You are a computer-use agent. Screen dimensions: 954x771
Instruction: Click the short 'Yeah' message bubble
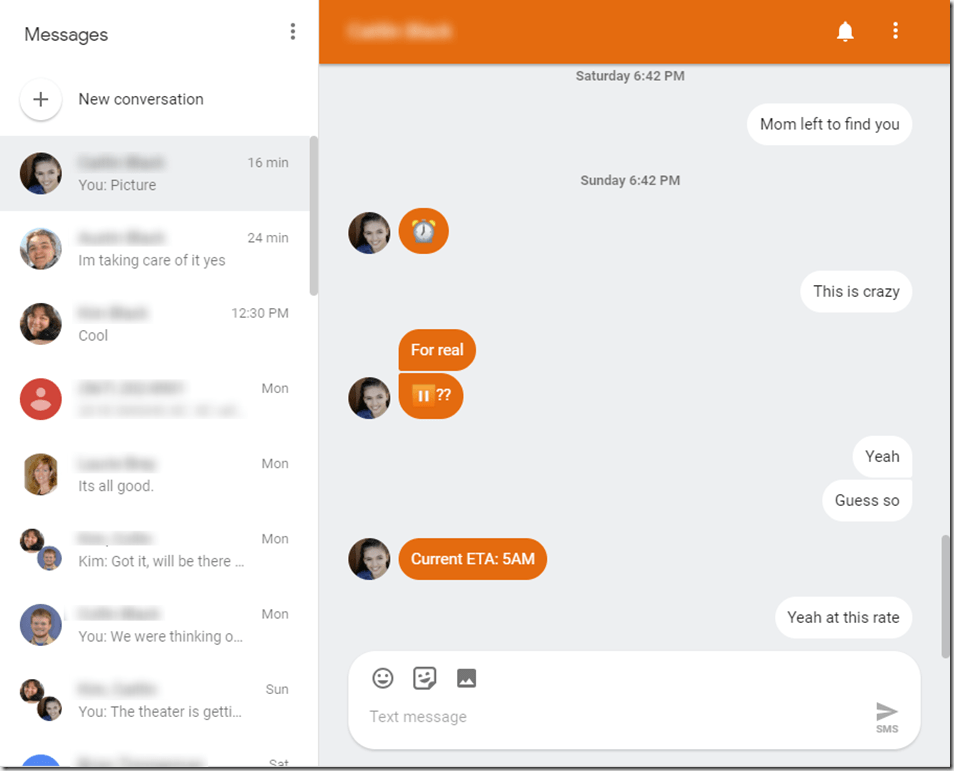pyautogui.click(x=882, y=456)
